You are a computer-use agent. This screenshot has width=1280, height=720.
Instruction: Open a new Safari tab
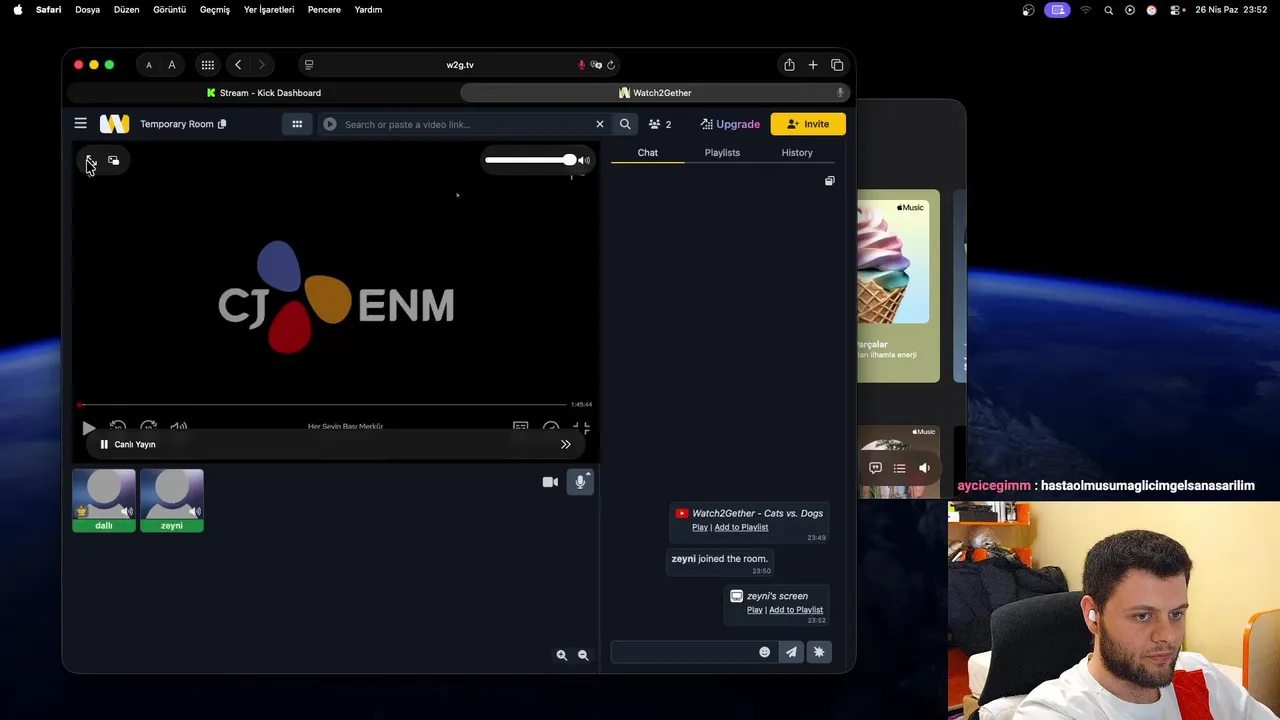coord(813,65)
